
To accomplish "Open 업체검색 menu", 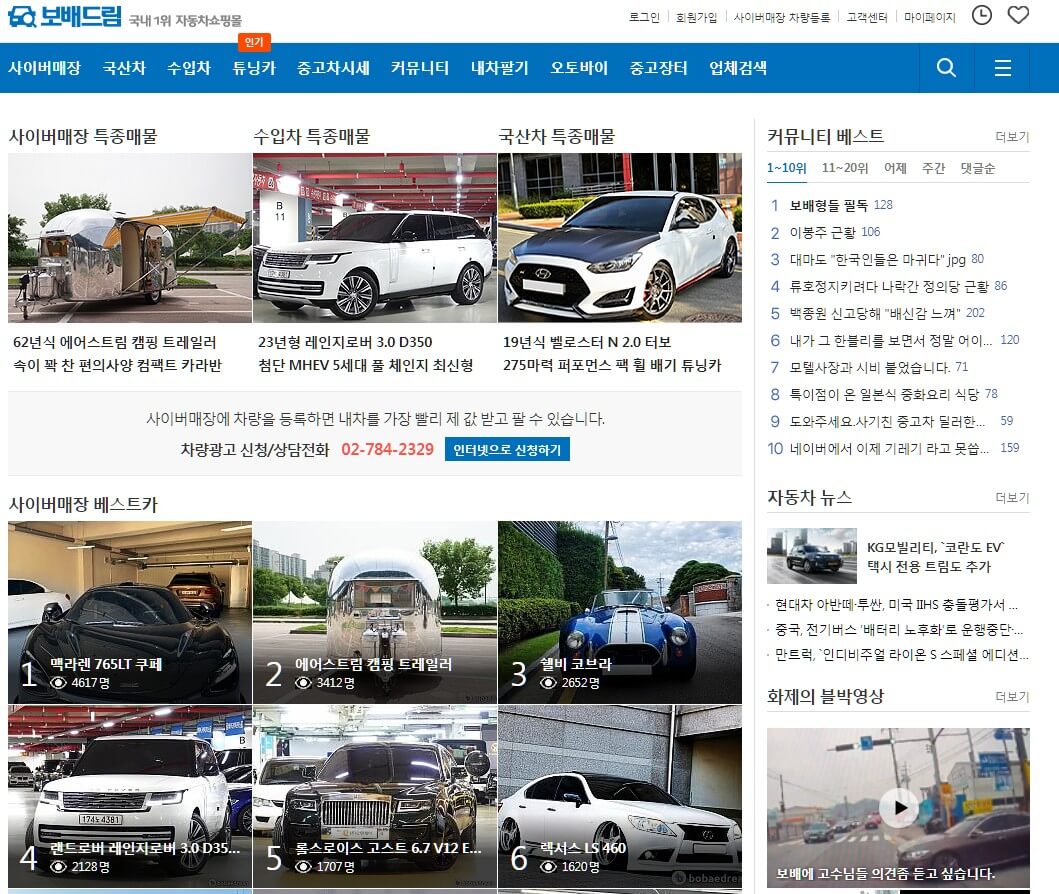I will pos(738,68).
